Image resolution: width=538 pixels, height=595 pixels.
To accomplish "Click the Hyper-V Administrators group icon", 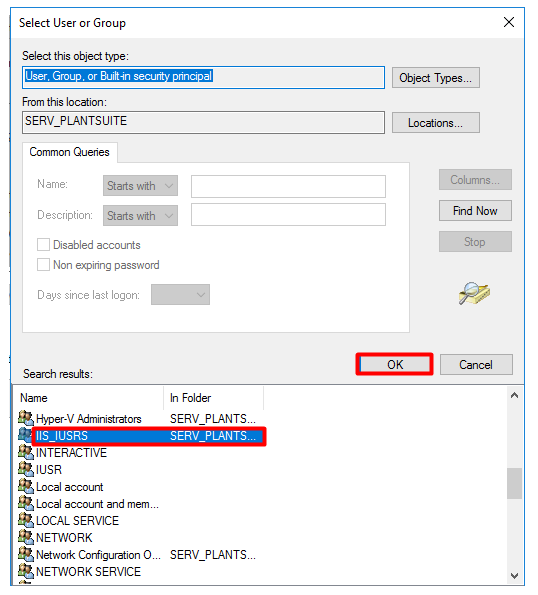I will tap(26, 418).
